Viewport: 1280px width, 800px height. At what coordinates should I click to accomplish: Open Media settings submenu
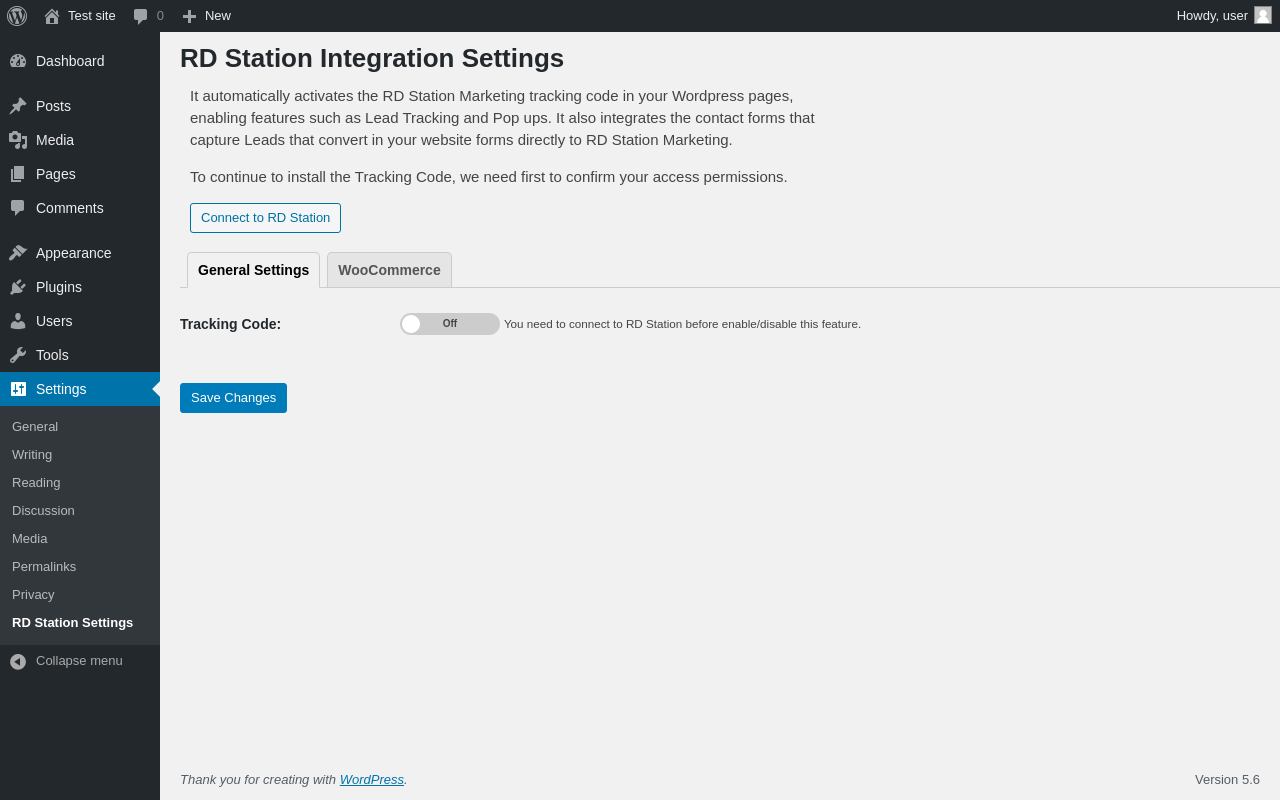tap(80, 539)
